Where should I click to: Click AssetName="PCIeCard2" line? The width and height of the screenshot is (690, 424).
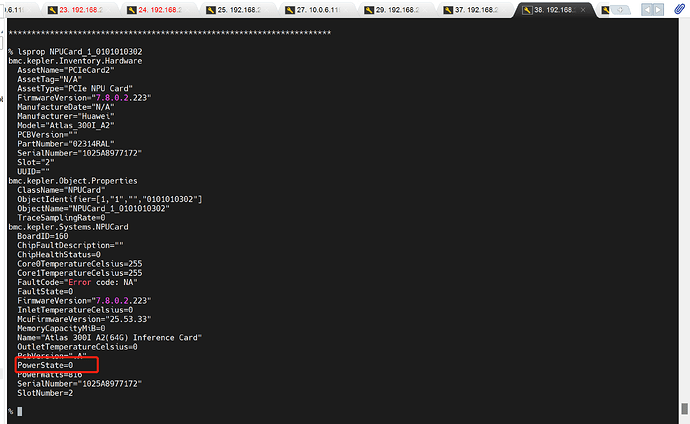click(66, 70)
